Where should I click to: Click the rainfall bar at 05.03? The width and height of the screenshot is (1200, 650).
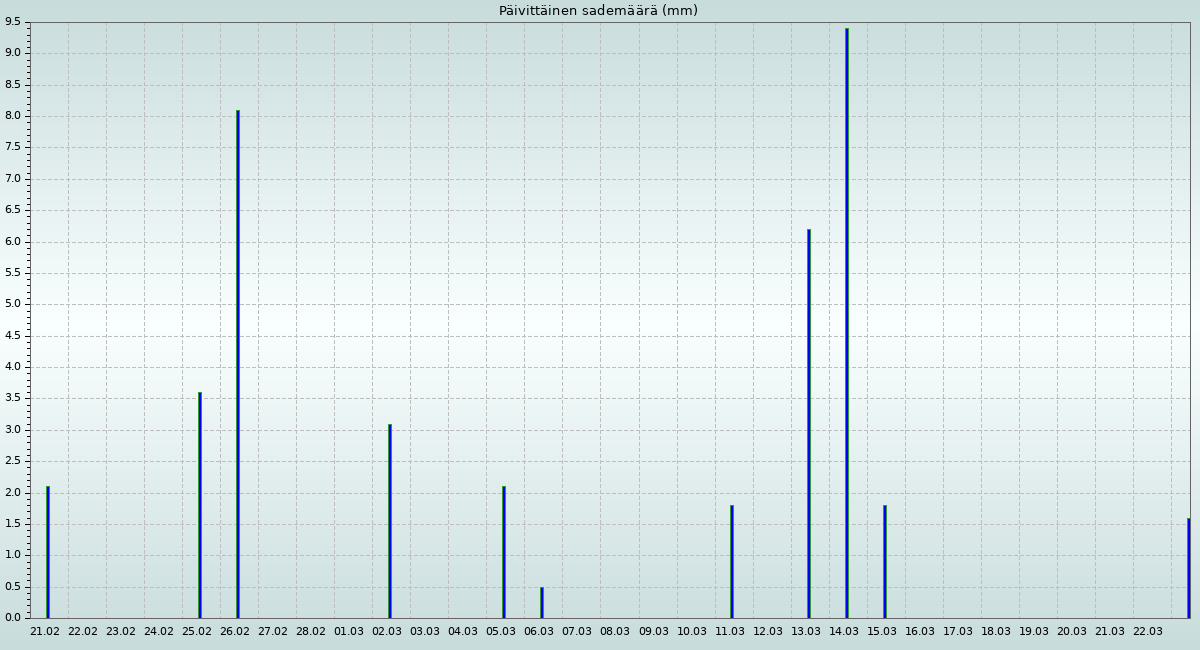(x=503, y=552)
